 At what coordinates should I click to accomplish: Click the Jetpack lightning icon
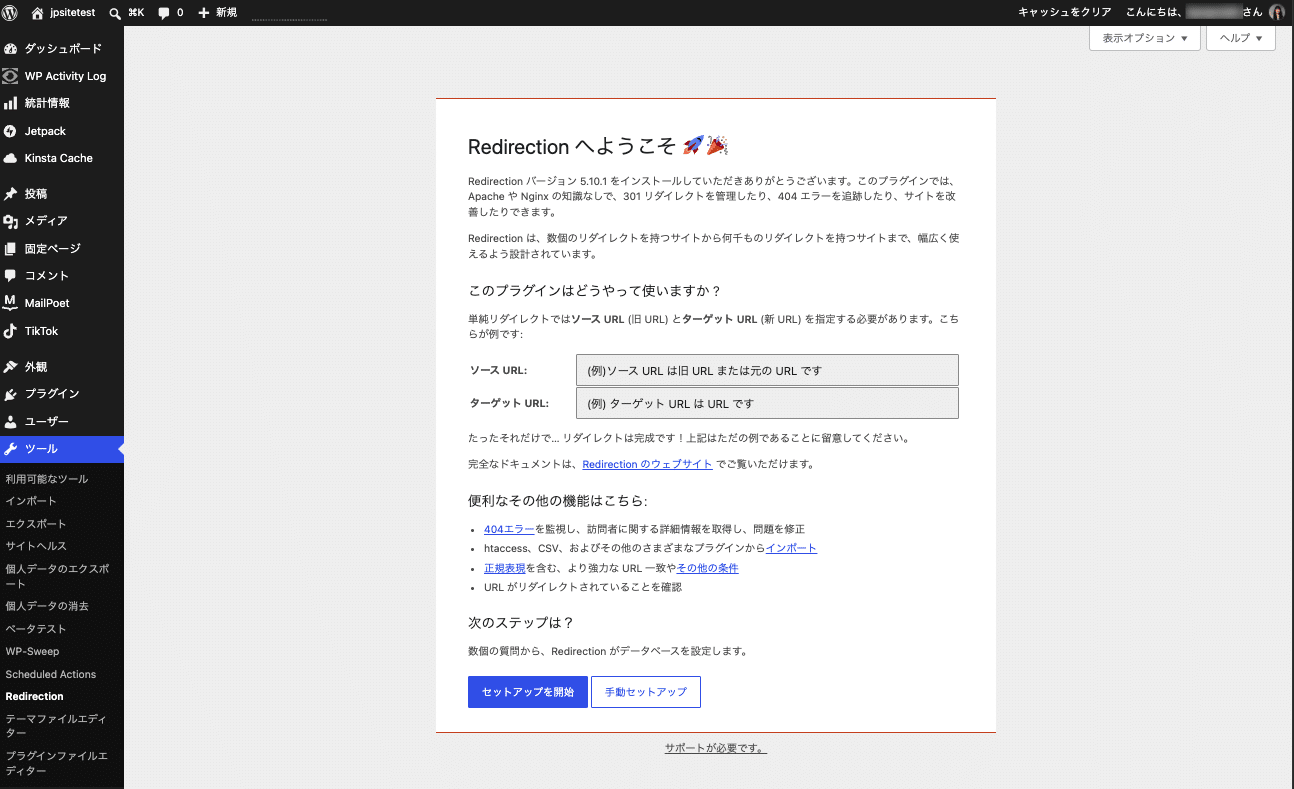click(11, 131)
